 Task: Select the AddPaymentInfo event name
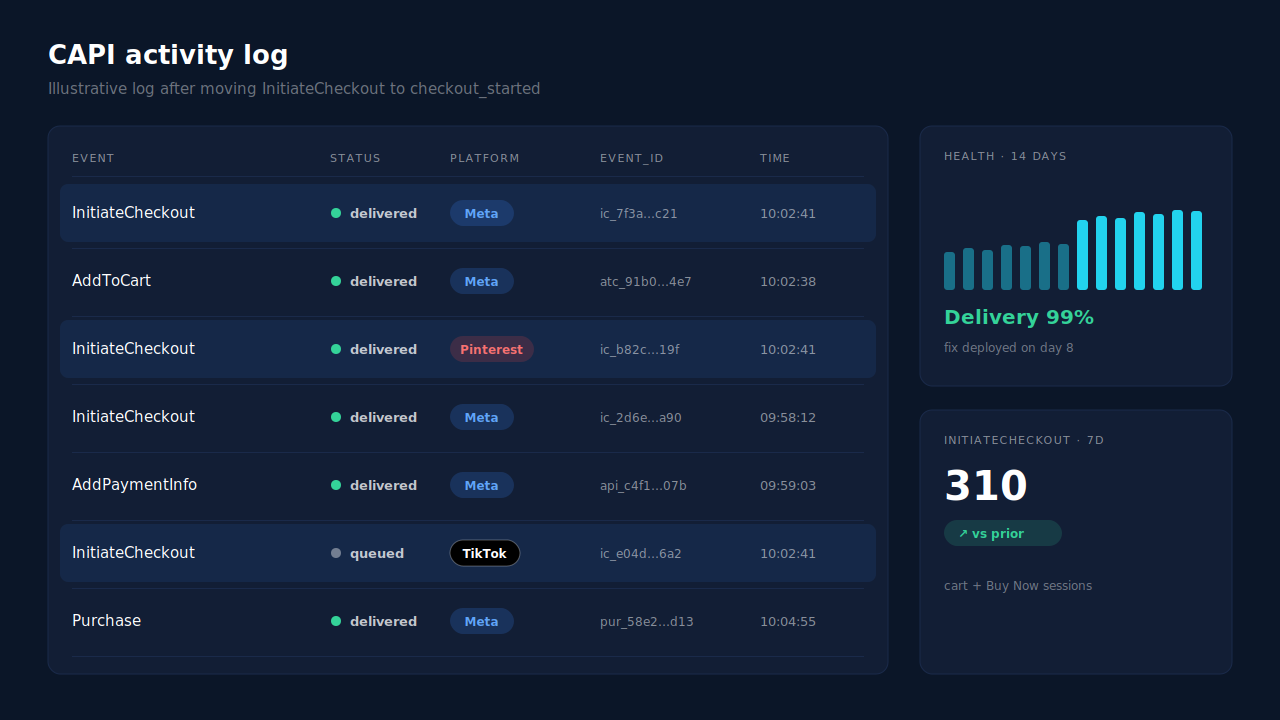click(134, 485)
